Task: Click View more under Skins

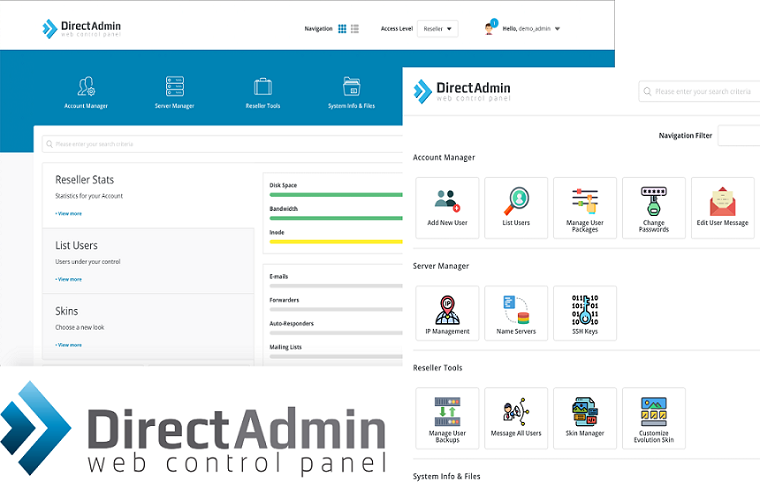Action: [68, 345]
